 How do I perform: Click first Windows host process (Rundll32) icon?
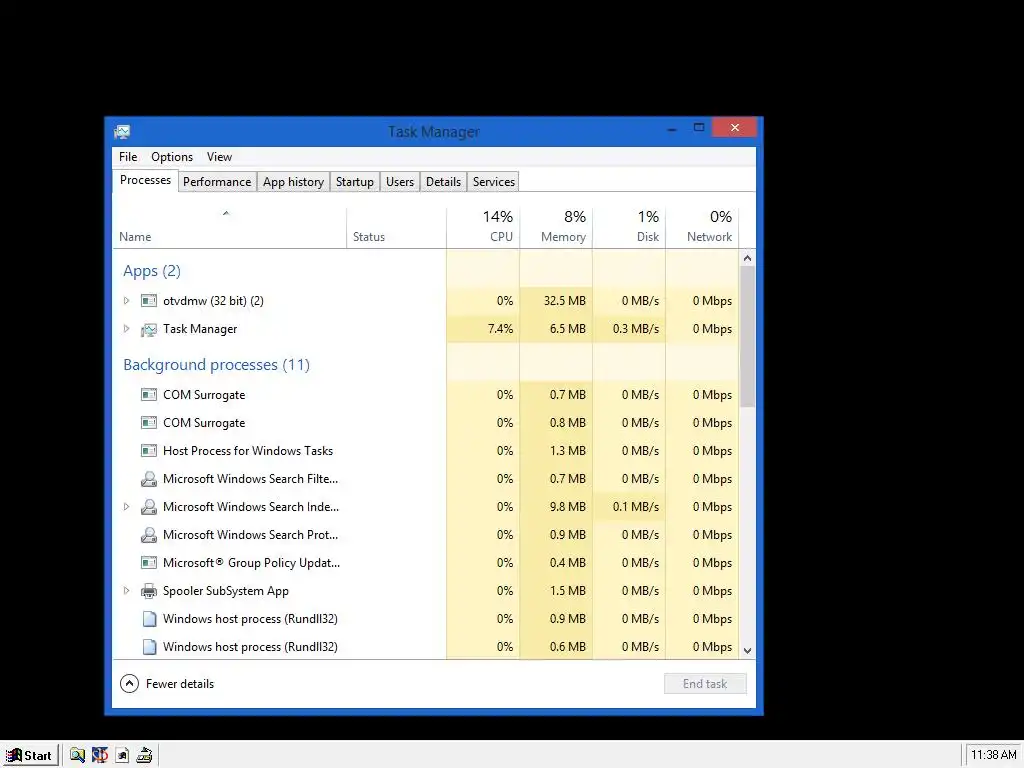pos(149,619)
